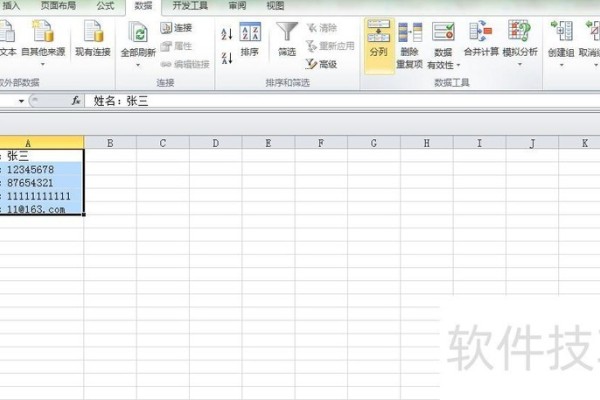
Task: Click cell containing 11111111111
Action: coord(41,196)
